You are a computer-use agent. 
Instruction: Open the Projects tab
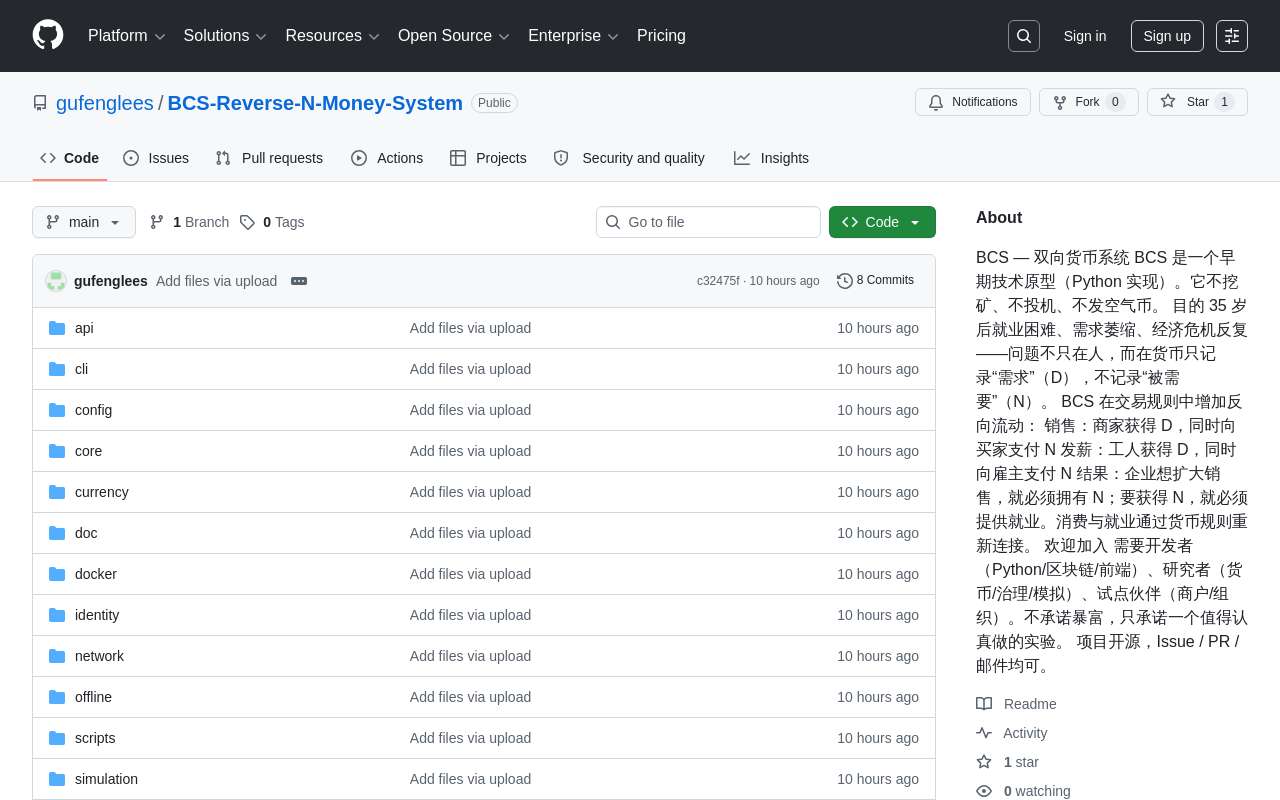tap(488, 158)
